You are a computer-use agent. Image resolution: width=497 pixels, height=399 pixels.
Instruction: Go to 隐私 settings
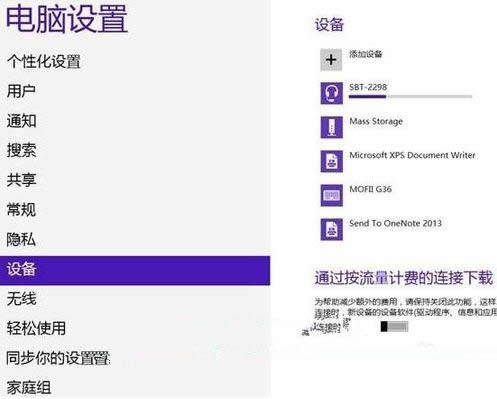click(x=21, y=239)
